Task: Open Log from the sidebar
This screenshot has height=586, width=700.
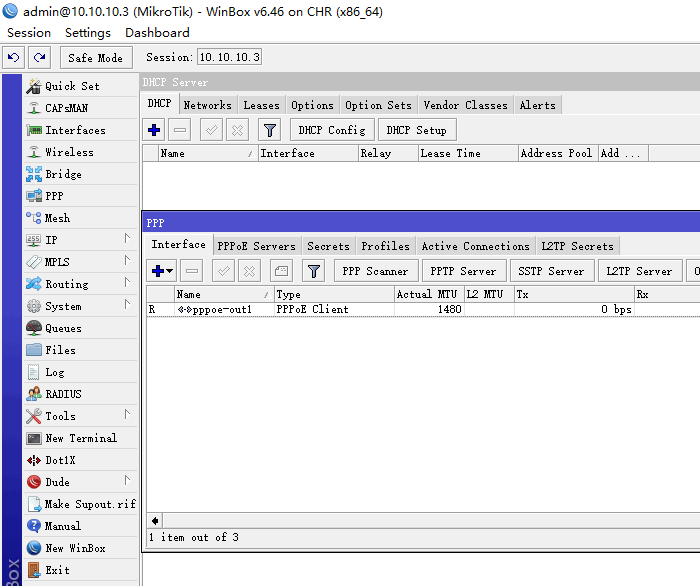Action: point(80,372)
